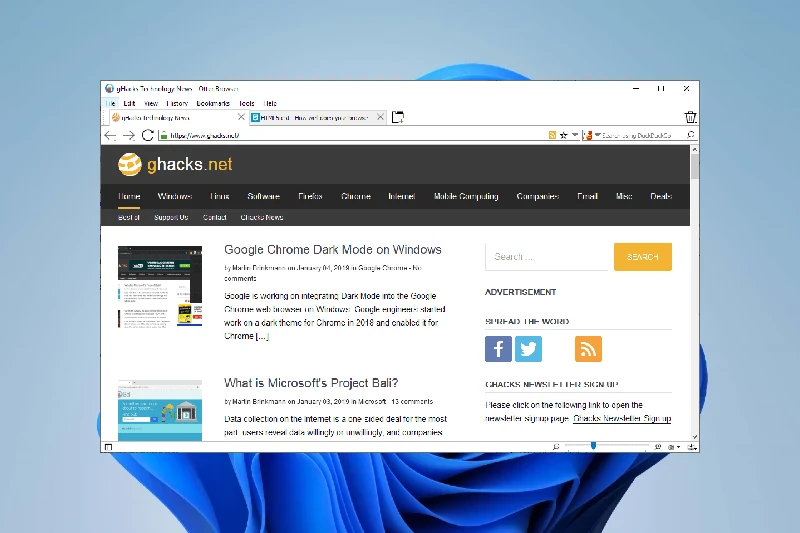The image size is (800, 533).
Task: Open the Chrome category link
Action: click(356, 196)
